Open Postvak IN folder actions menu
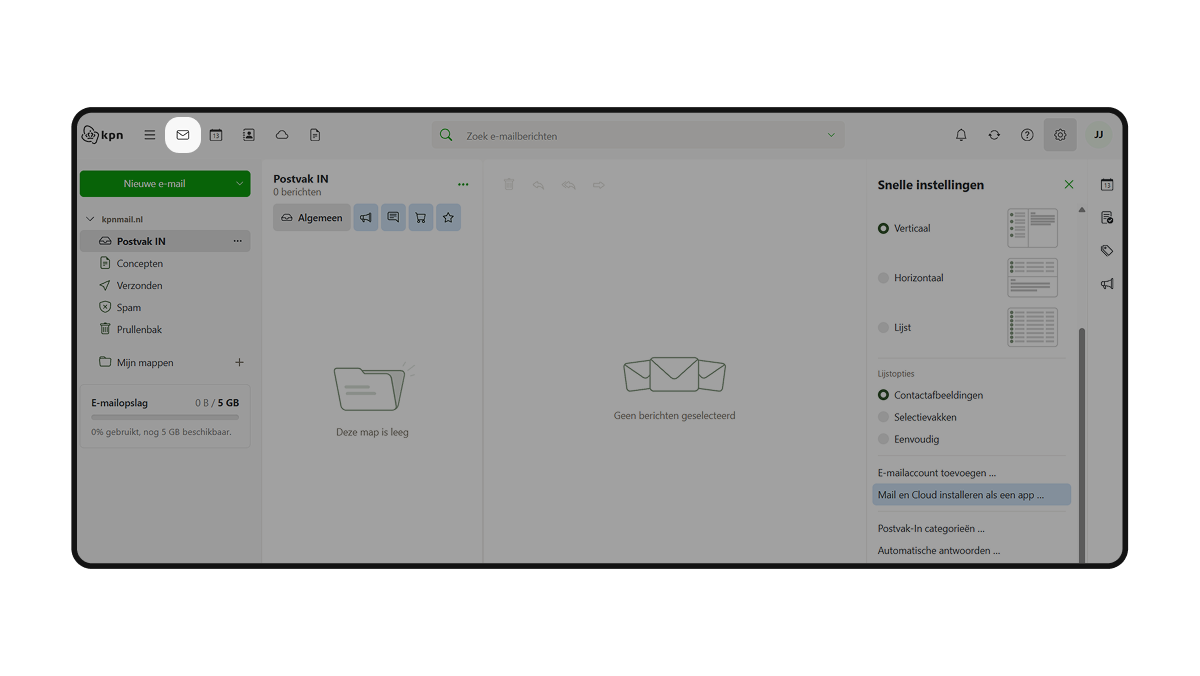This screenshot has width=1200, height=676. coord(238,241)
